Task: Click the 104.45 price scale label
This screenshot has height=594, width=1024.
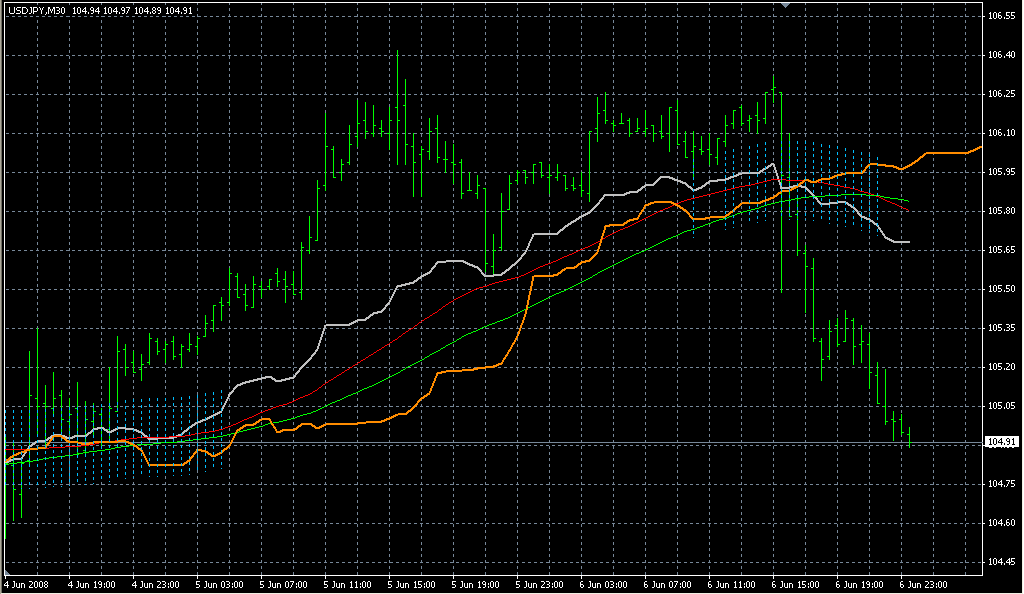Action: point(1001,561)
